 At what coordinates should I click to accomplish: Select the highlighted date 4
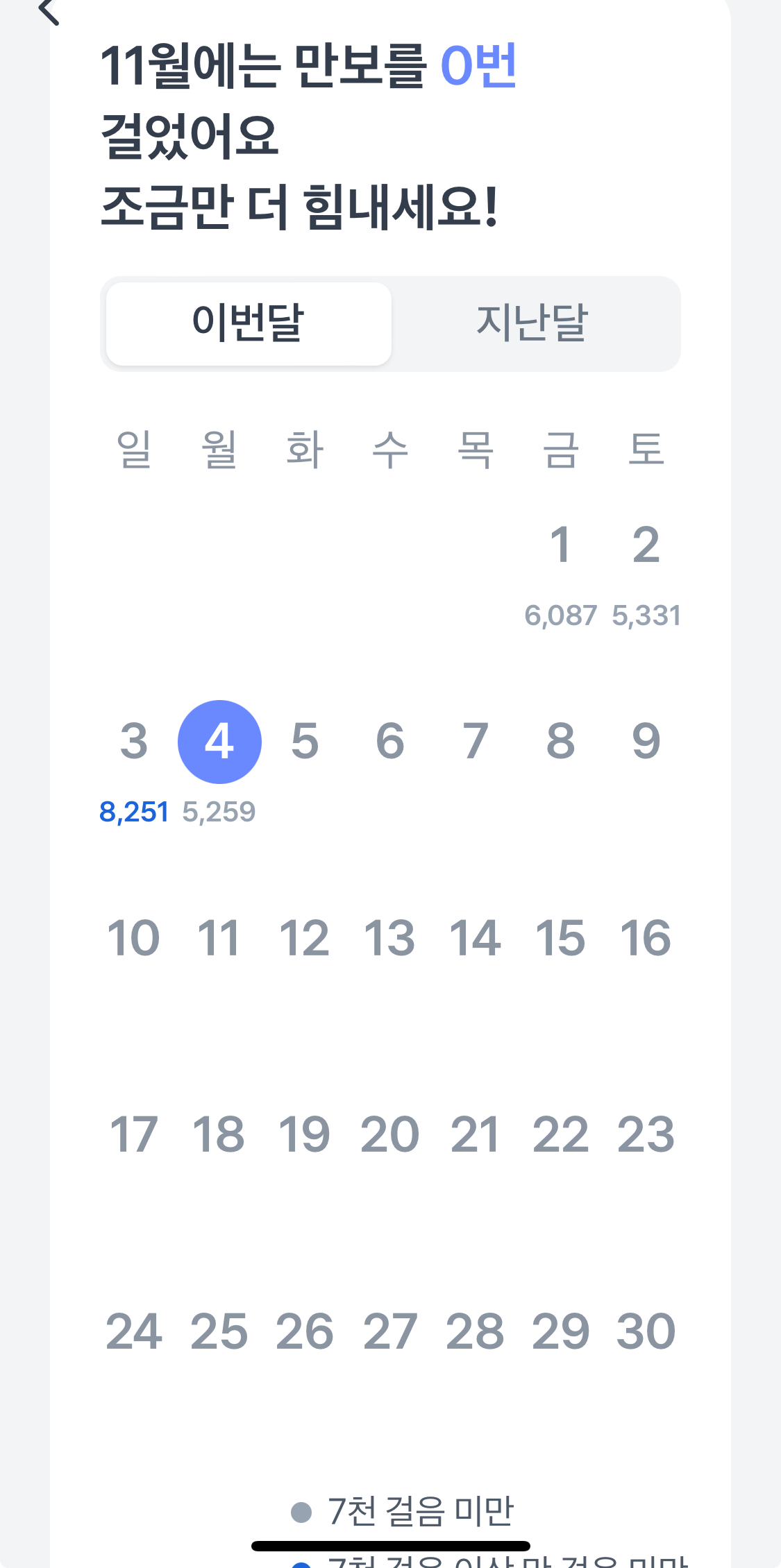point(219,742)
